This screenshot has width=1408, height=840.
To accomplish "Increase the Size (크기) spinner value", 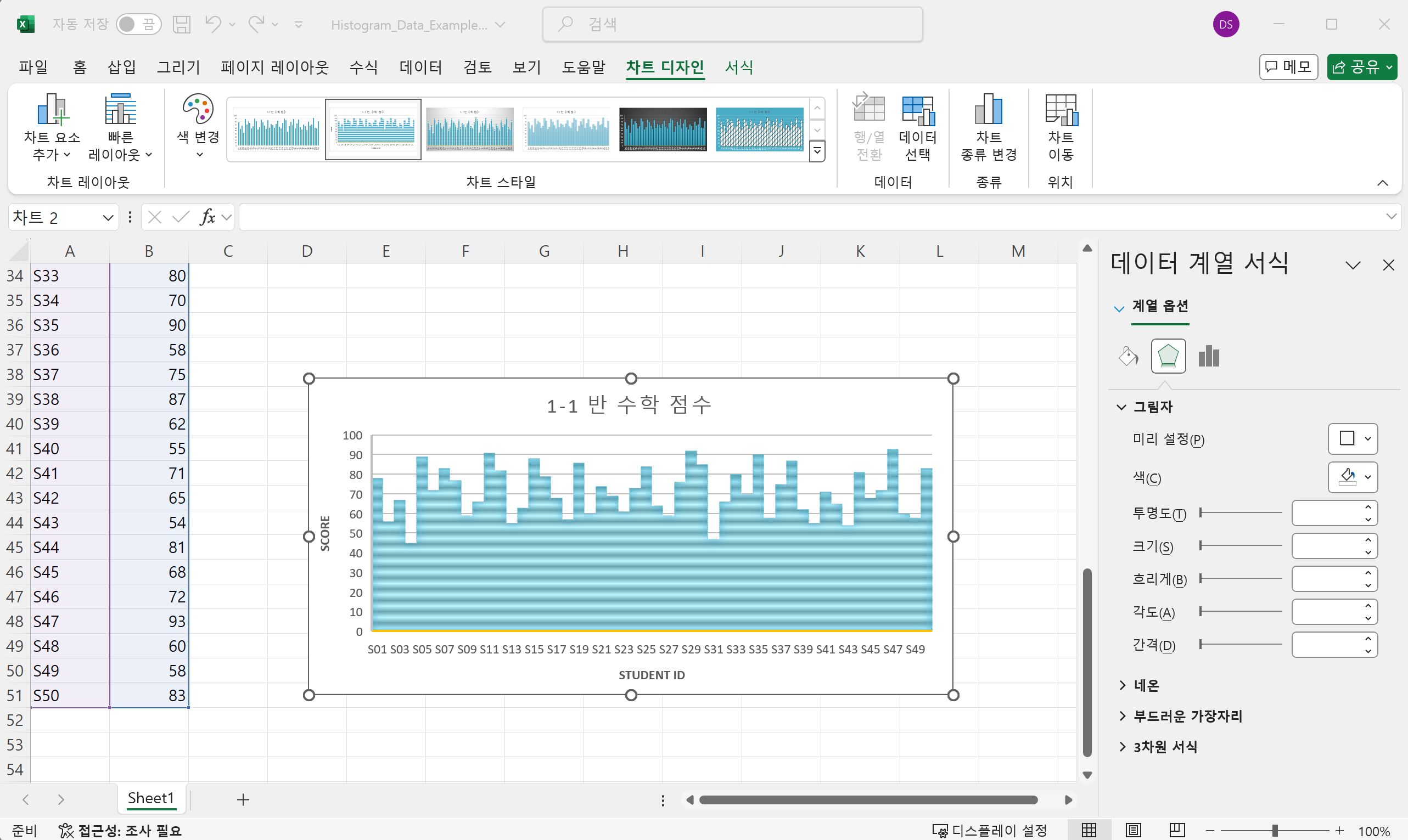I will (x=1368, y=540).
